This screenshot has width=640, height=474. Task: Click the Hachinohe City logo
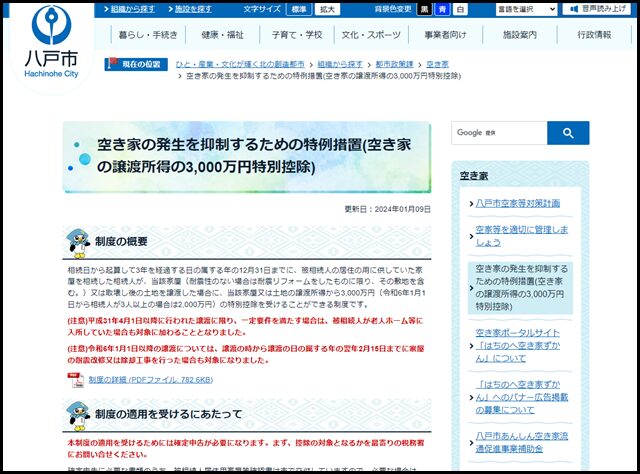click(x=51, y=41)
